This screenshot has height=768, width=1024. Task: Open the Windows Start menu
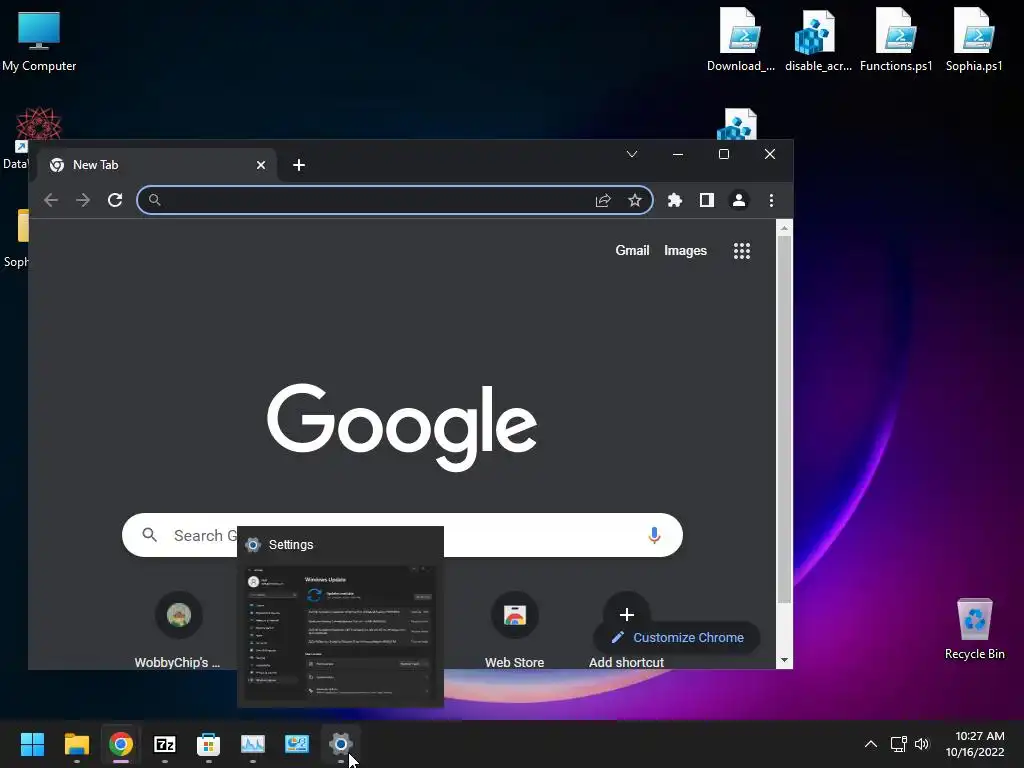click(x=33, y=744)
